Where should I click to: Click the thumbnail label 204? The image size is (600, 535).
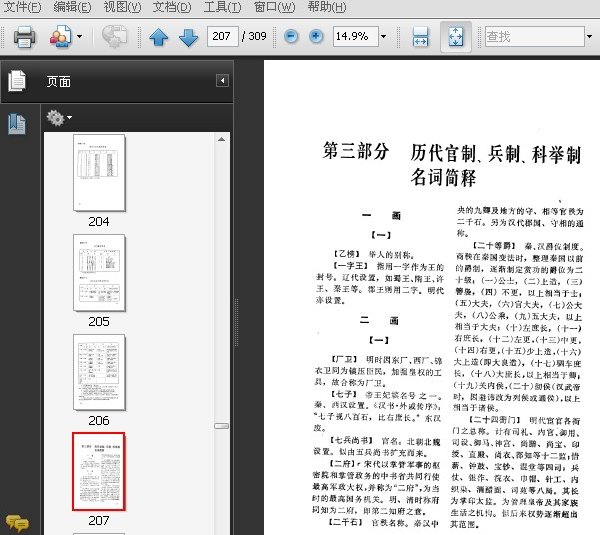99,222
